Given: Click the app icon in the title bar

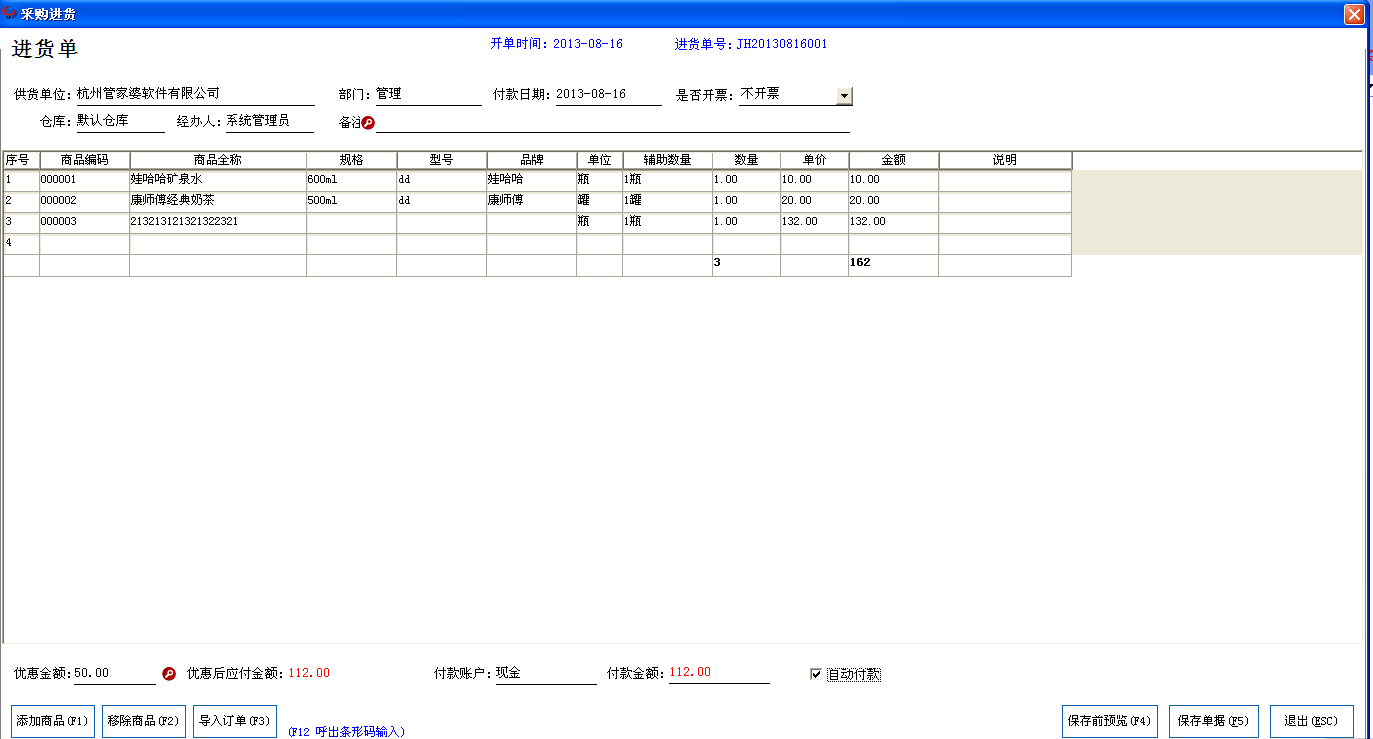Looking at the screenshot, I should pyautogui.click(x=9, y=13).
